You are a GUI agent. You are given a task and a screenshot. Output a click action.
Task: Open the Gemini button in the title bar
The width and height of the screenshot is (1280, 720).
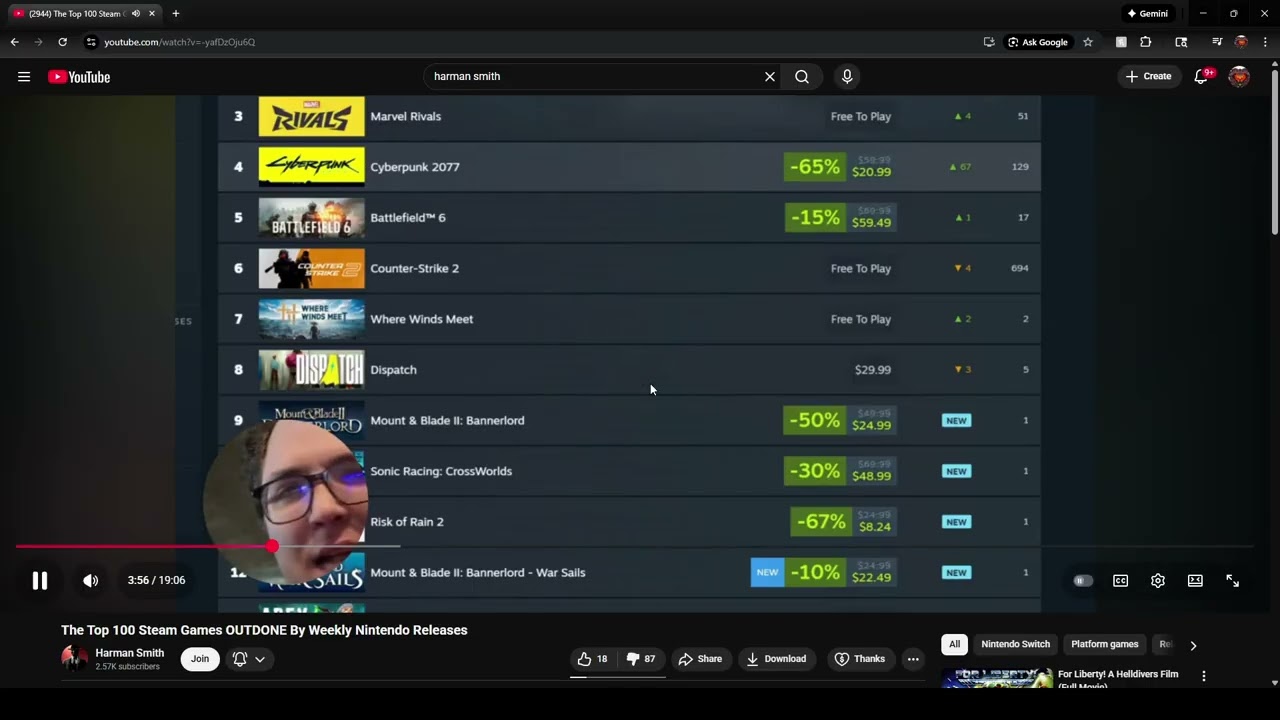click(1147, 14)
